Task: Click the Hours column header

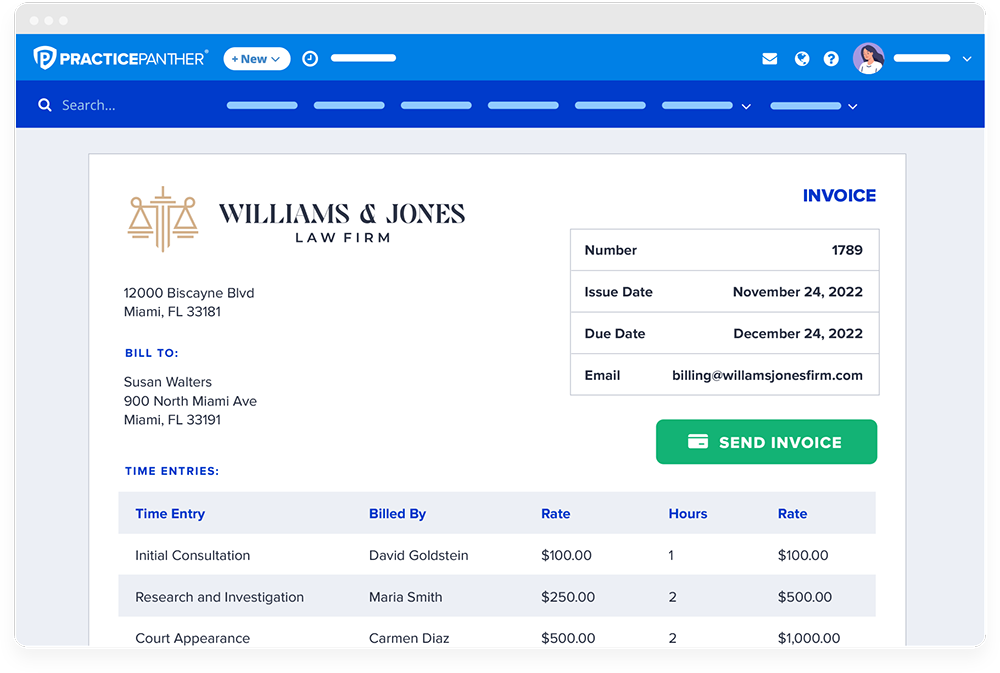Action: point(687,514)
